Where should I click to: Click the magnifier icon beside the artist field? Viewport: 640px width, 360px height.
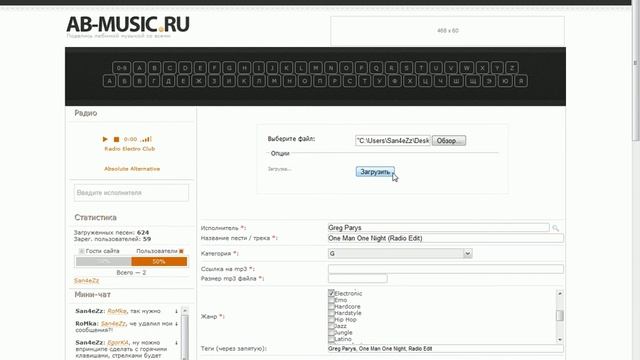coord(556,228)
